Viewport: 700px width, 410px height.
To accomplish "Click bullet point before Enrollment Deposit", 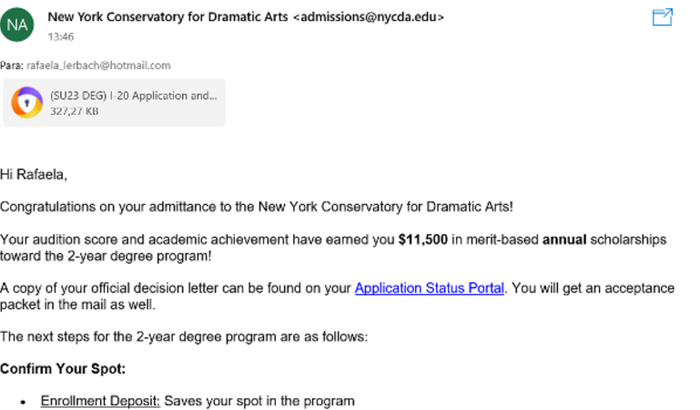I will 22,401.
